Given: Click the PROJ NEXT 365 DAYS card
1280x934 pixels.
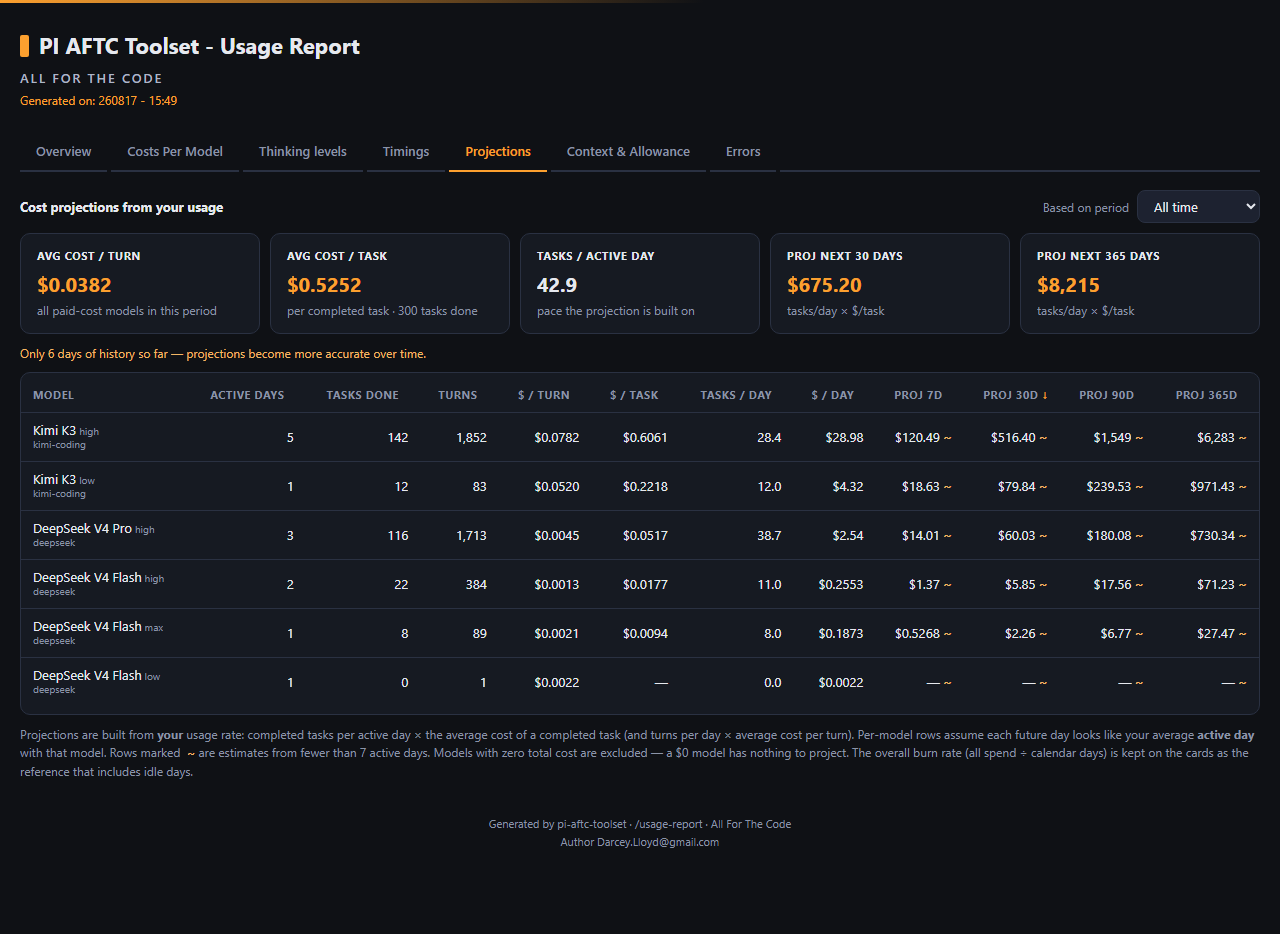Looking at the screenshot, I should click(x=1140, y=283).
